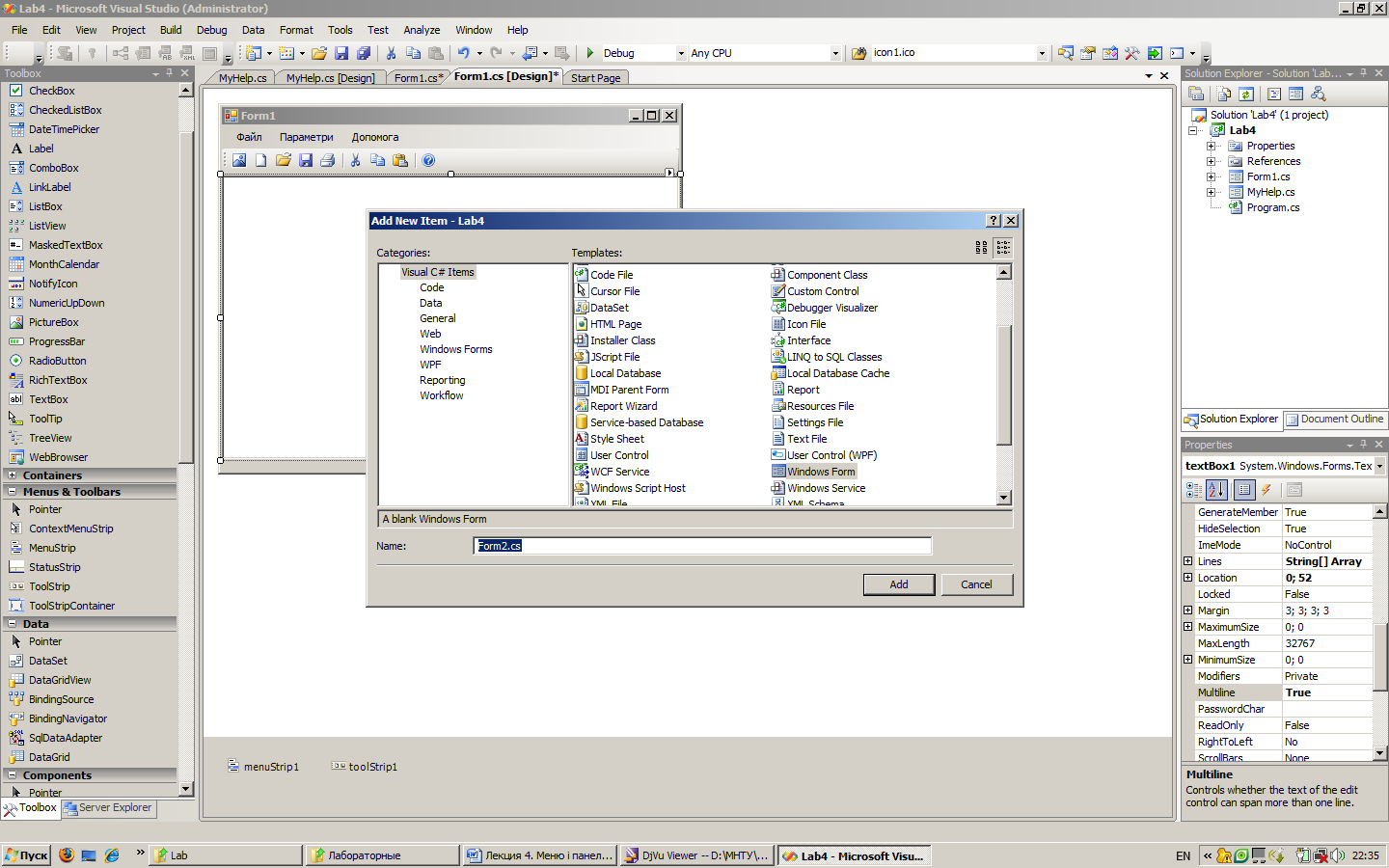
Task: Open the textBox1 object selector dropdown
Action: (1379, 466)
